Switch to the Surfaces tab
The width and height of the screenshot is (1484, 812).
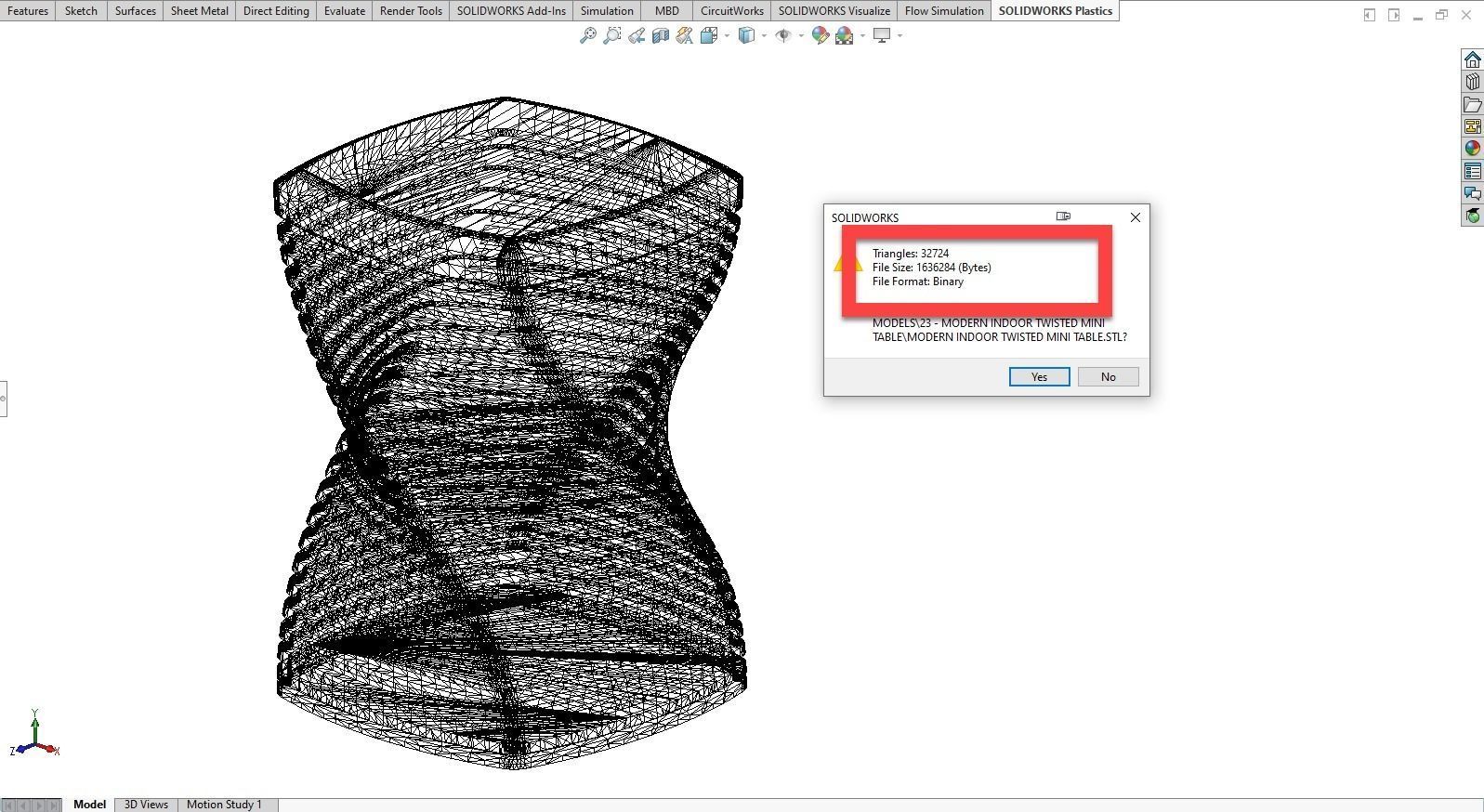click(135, 11)
